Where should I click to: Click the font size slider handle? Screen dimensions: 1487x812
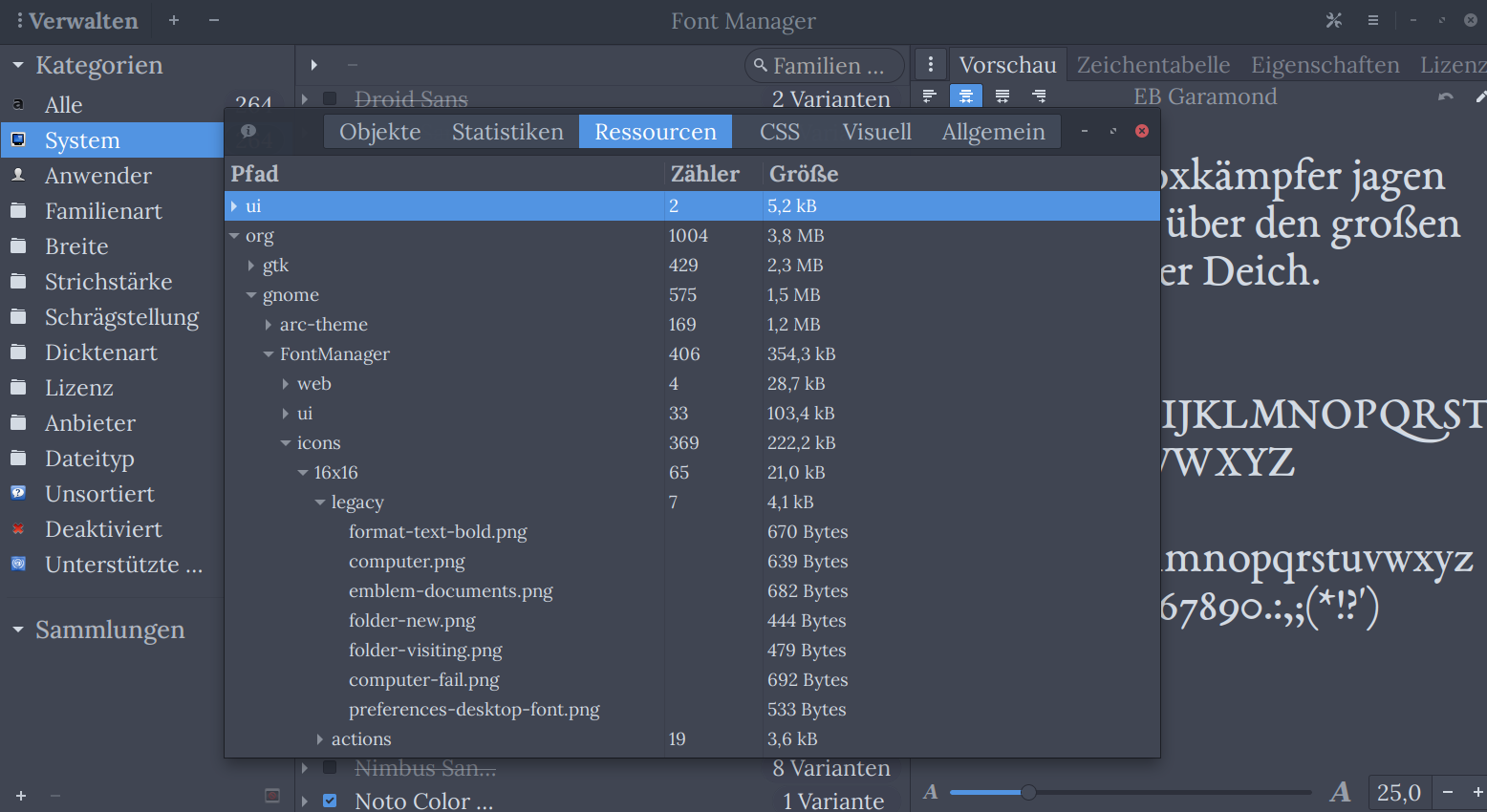tap(1027, 792)
